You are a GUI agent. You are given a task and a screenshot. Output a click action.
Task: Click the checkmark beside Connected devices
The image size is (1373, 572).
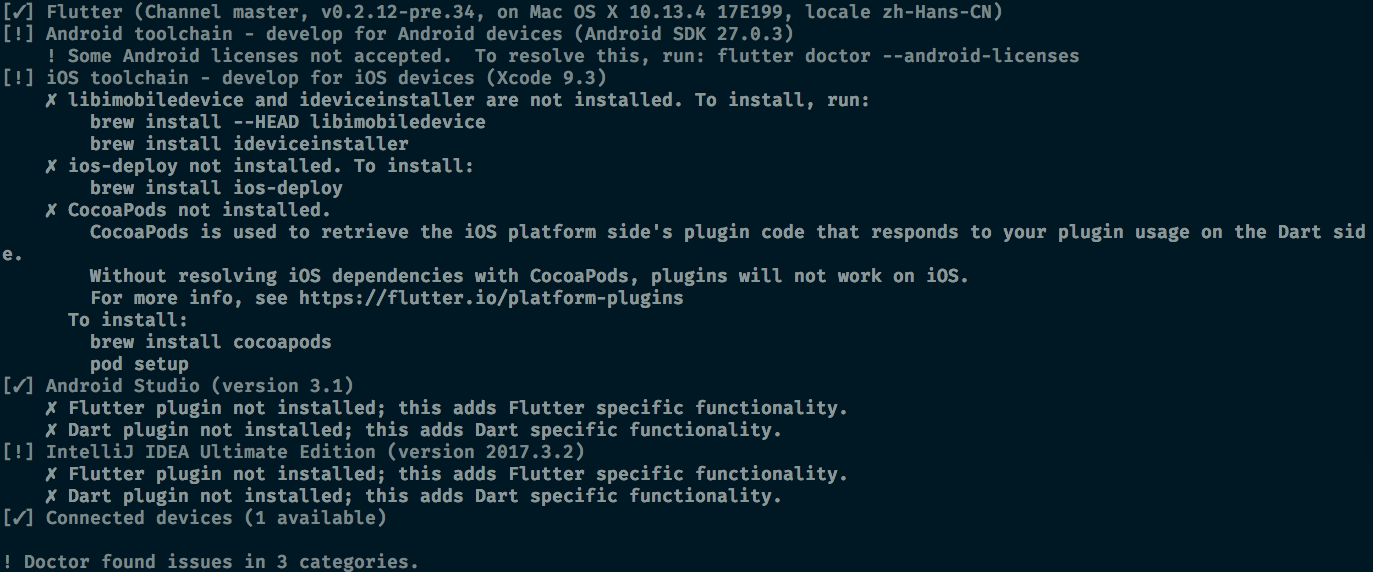click(18, 518)
